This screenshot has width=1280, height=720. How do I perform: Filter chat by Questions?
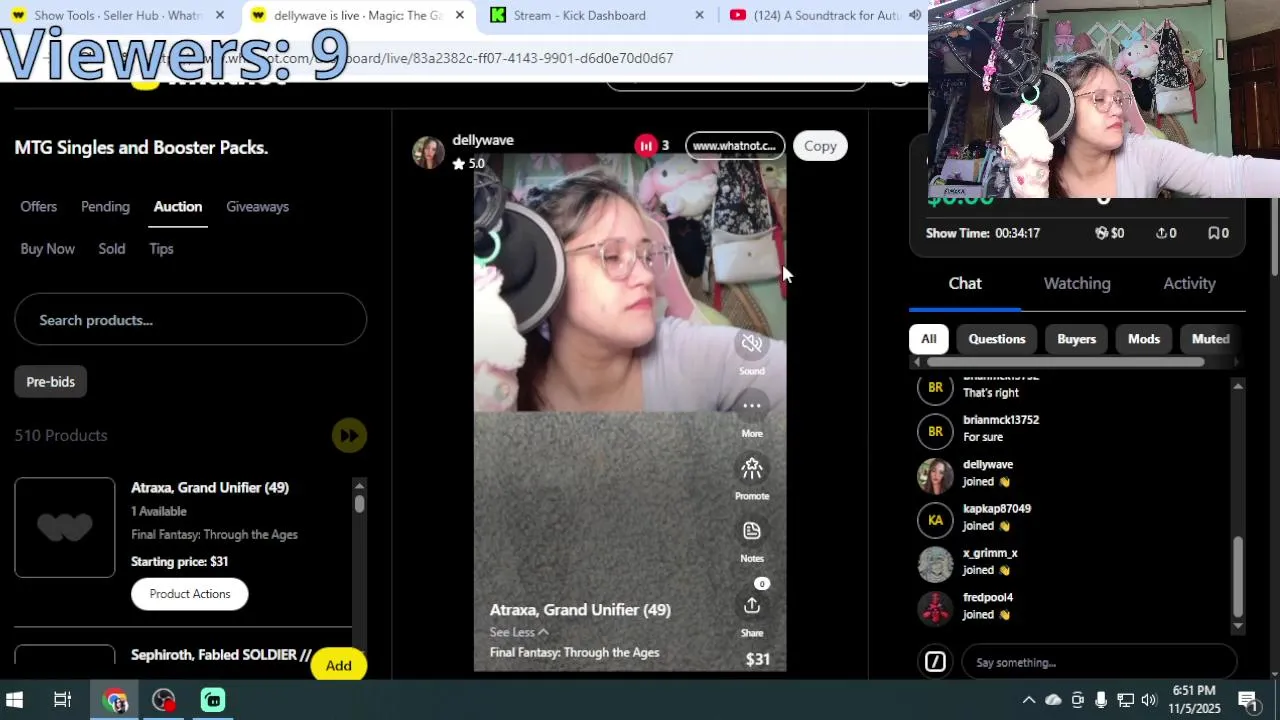coord(997,339)
